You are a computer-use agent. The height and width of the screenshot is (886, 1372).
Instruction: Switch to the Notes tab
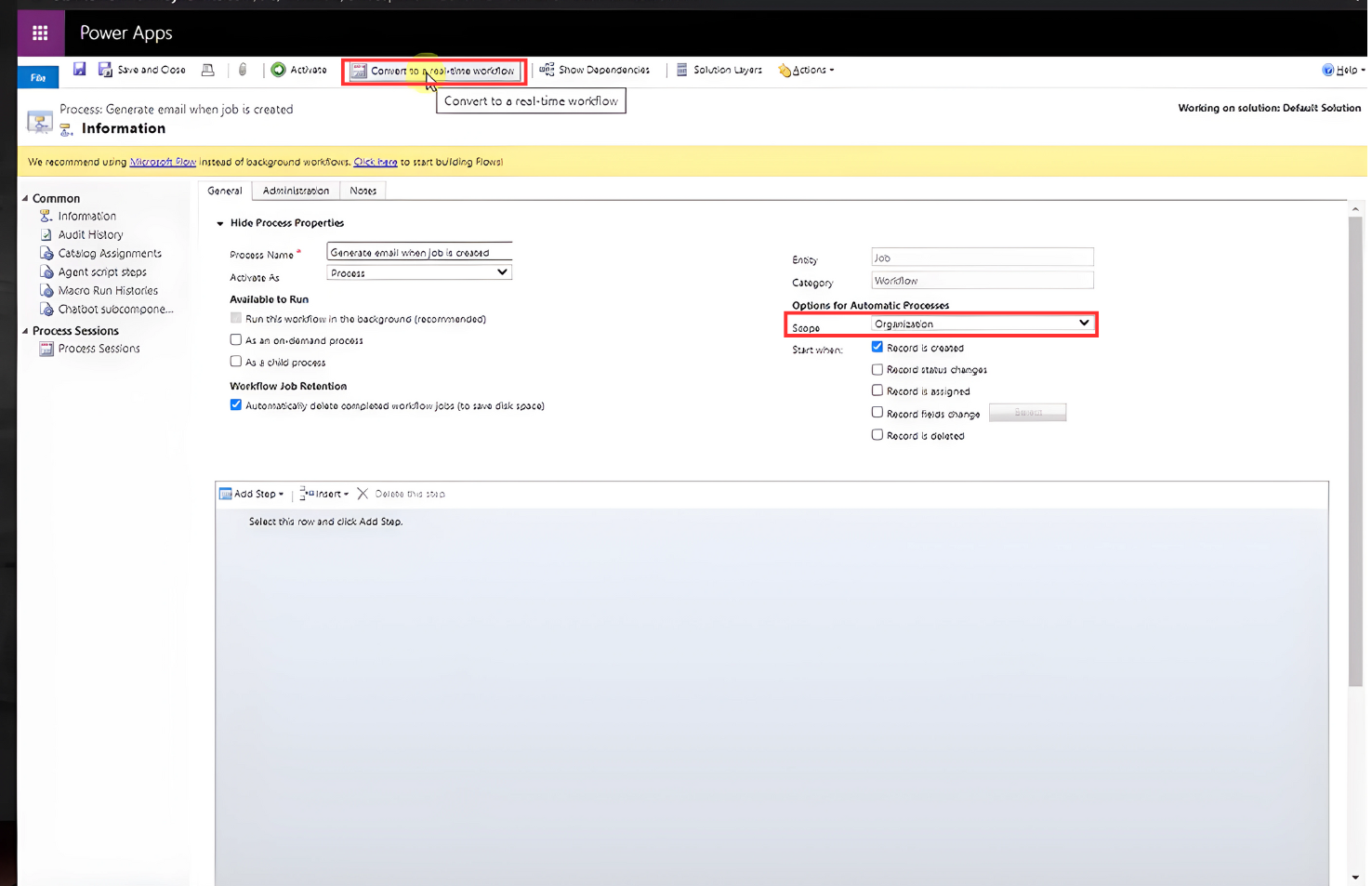click(363, 191)
